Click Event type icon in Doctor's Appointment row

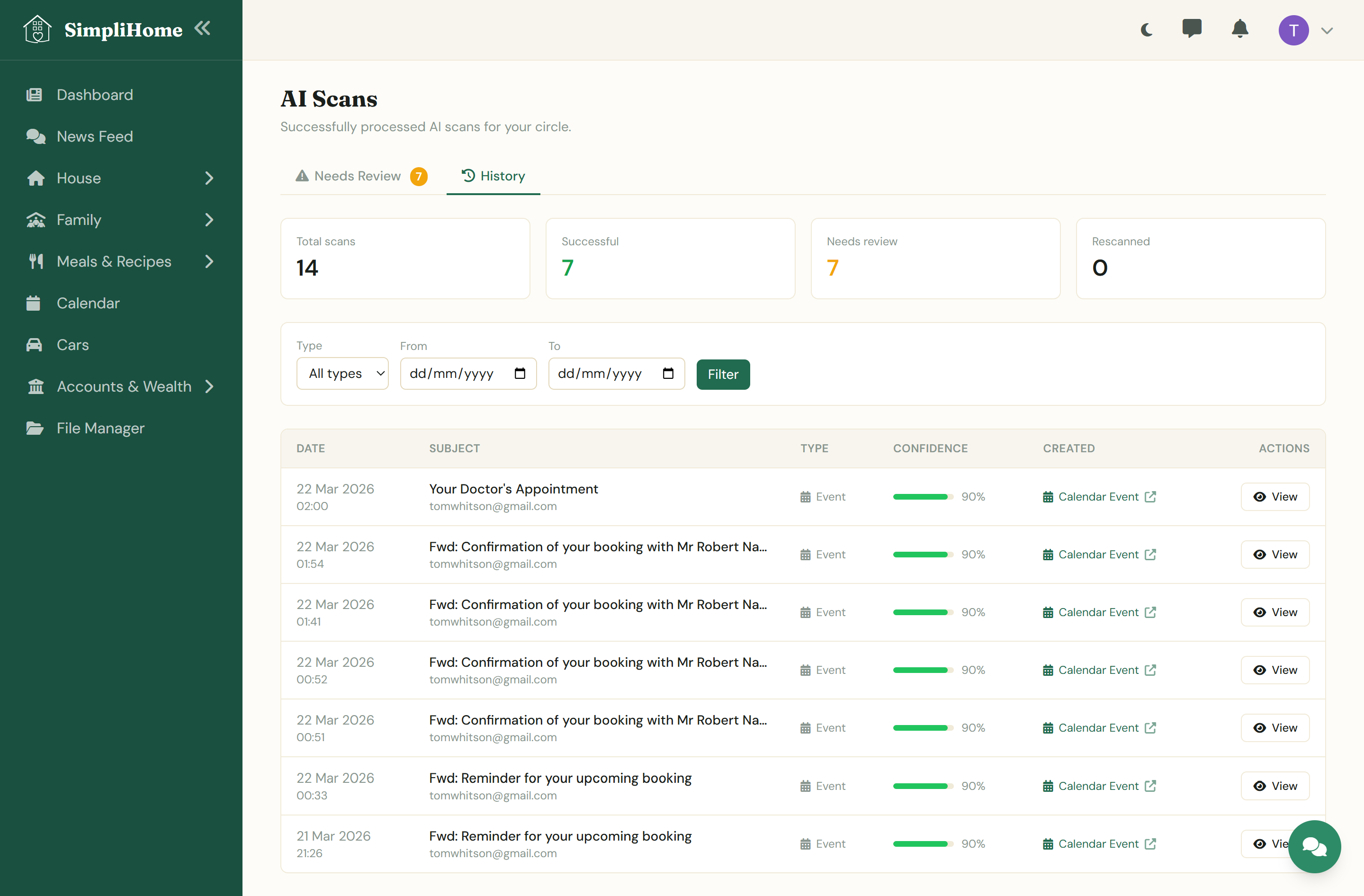805,497
